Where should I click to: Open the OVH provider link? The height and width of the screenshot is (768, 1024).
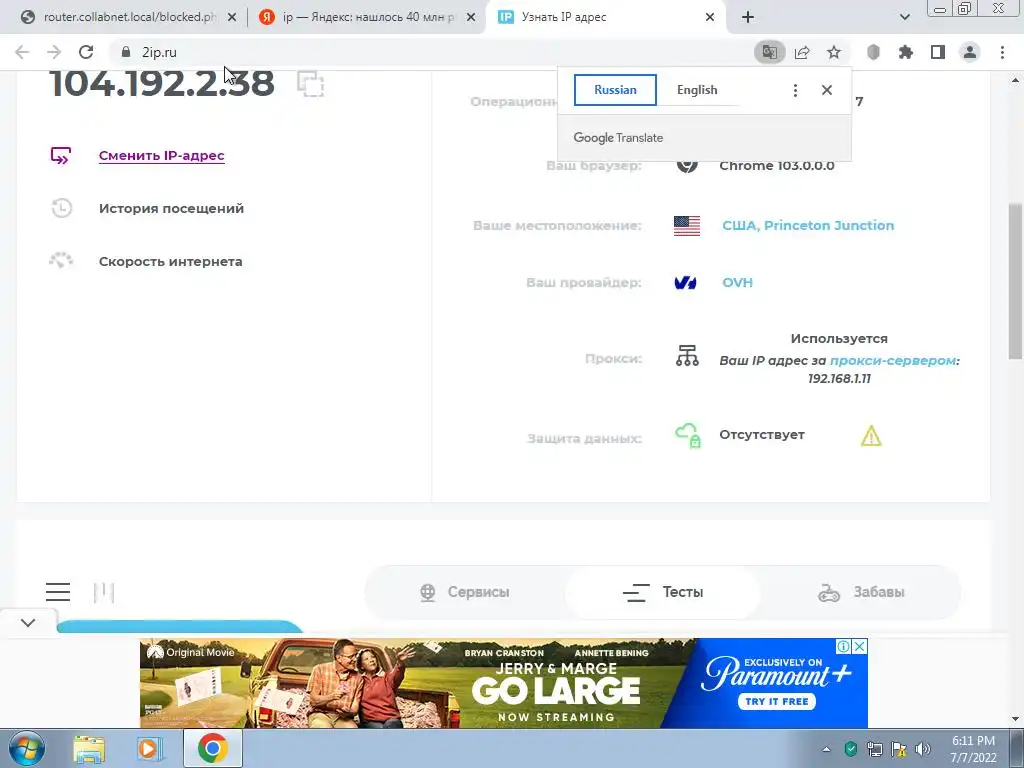tap(737, 283)
